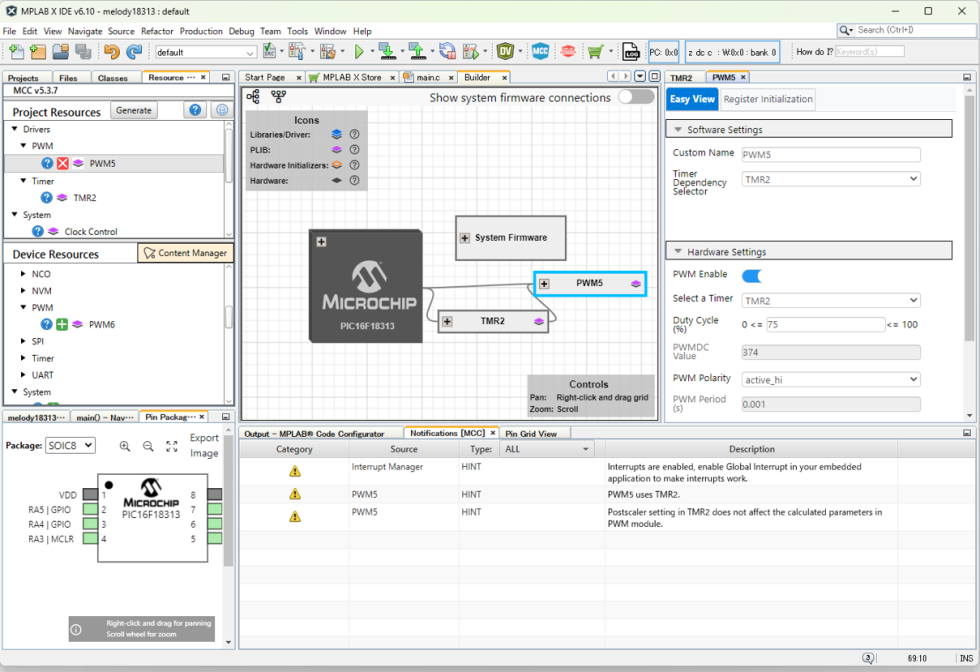The image size is (980, 672).
Task: Toggle Show system firmware connections switch
Action: [x=635, y=97]
